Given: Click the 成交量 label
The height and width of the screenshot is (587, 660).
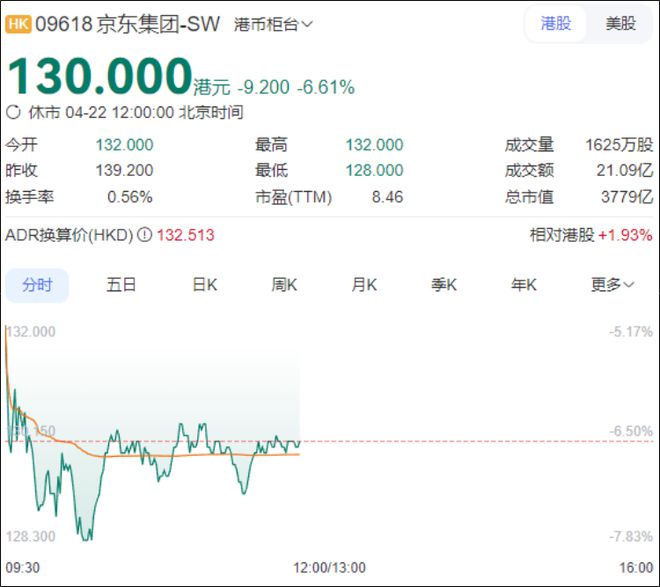Looking at the screenshot, I should click(x=530, y=145).
